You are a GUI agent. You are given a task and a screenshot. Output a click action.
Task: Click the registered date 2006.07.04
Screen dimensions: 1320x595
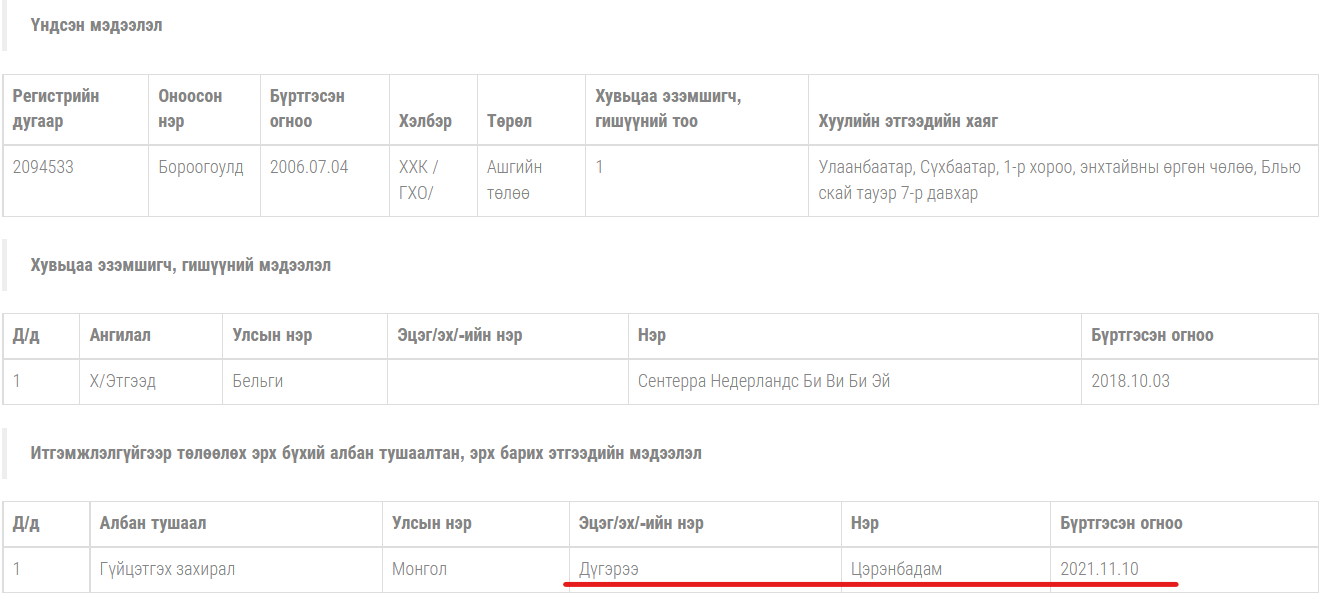(x=309, y=167)
